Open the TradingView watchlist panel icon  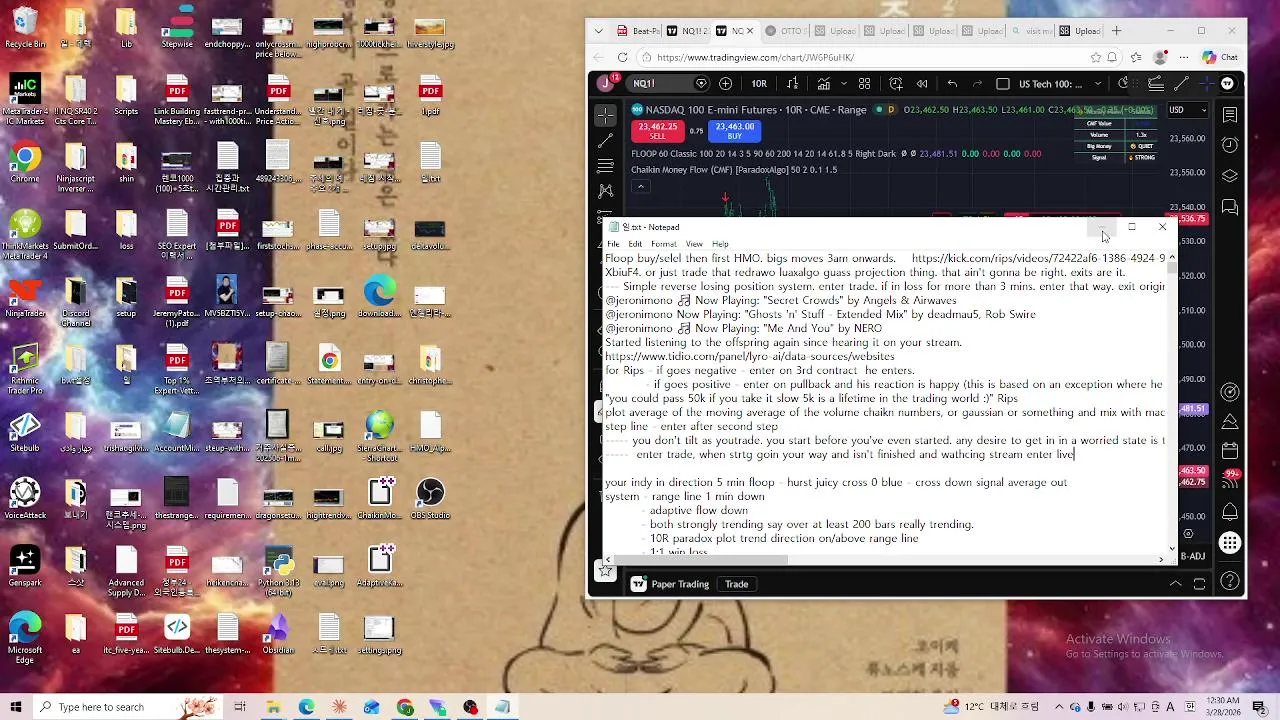(x=1230, y=115)
